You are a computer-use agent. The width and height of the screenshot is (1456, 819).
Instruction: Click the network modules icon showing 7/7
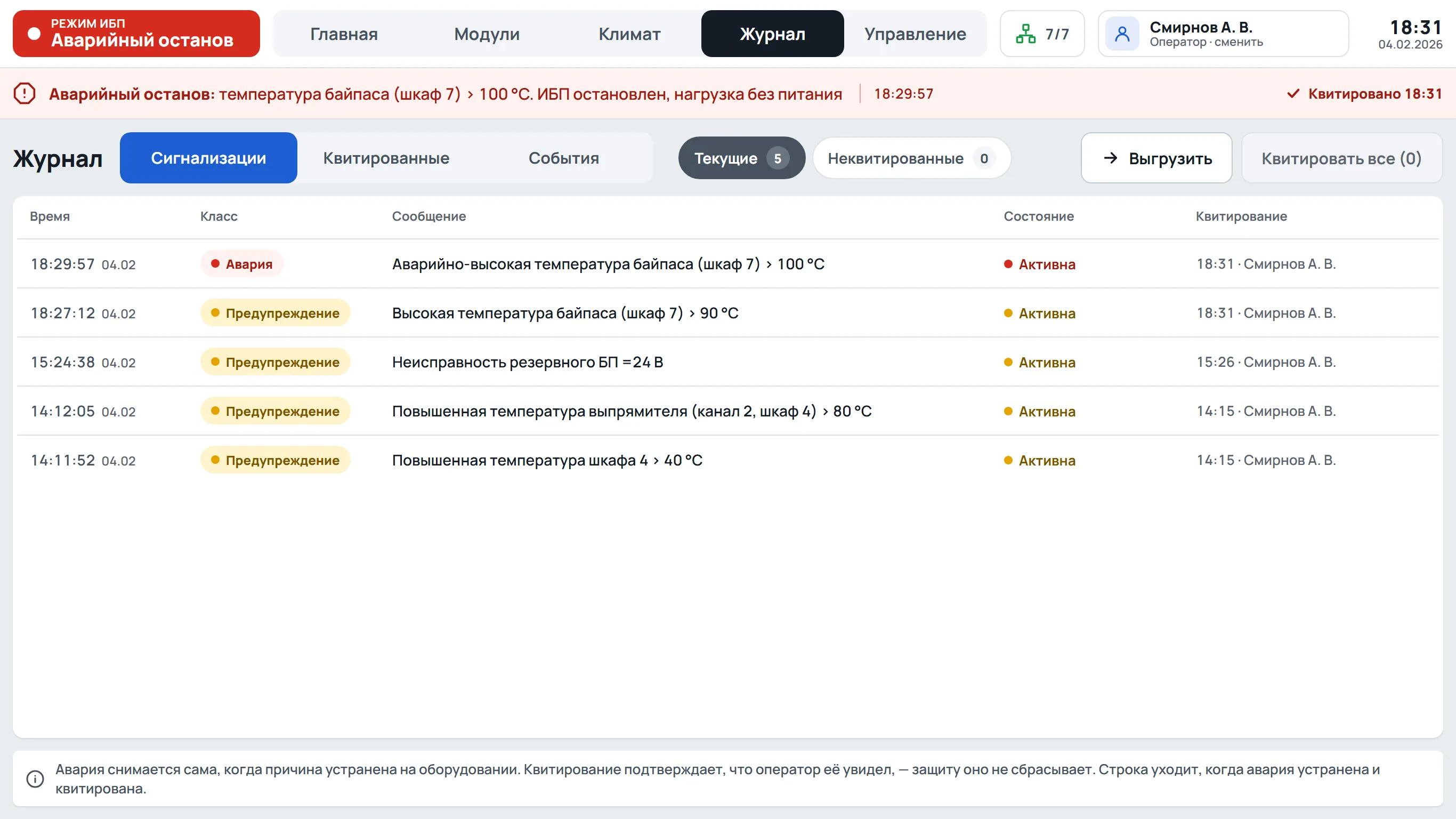point(1025,34)
